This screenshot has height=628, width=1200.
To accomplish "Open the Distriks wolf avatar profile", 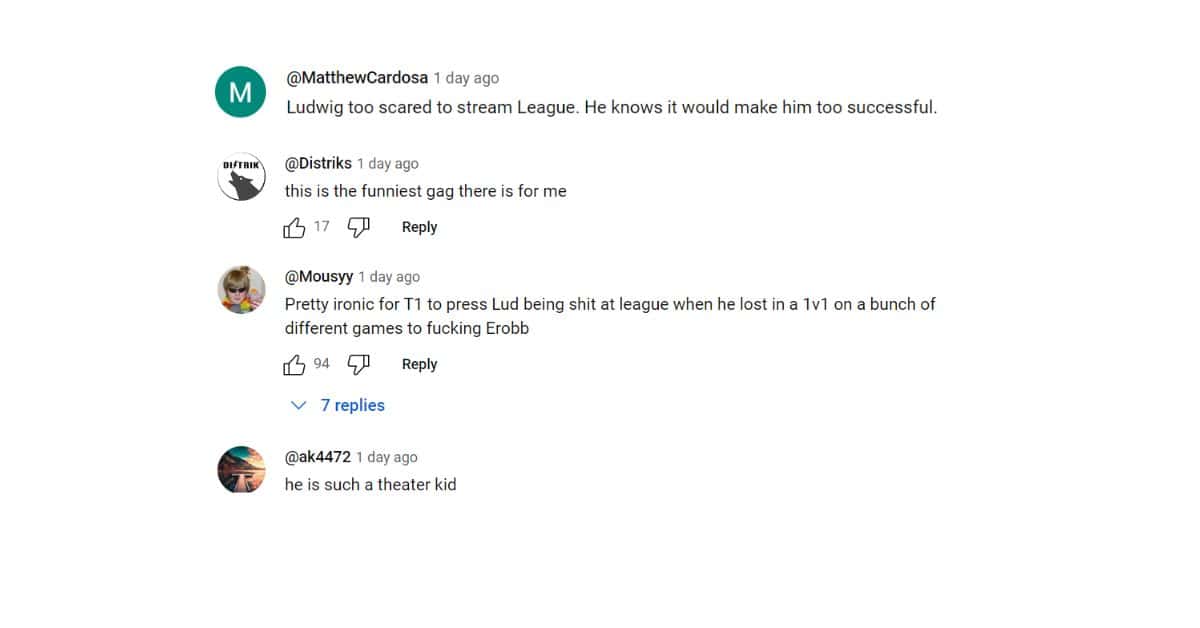I will click(241, 177).
